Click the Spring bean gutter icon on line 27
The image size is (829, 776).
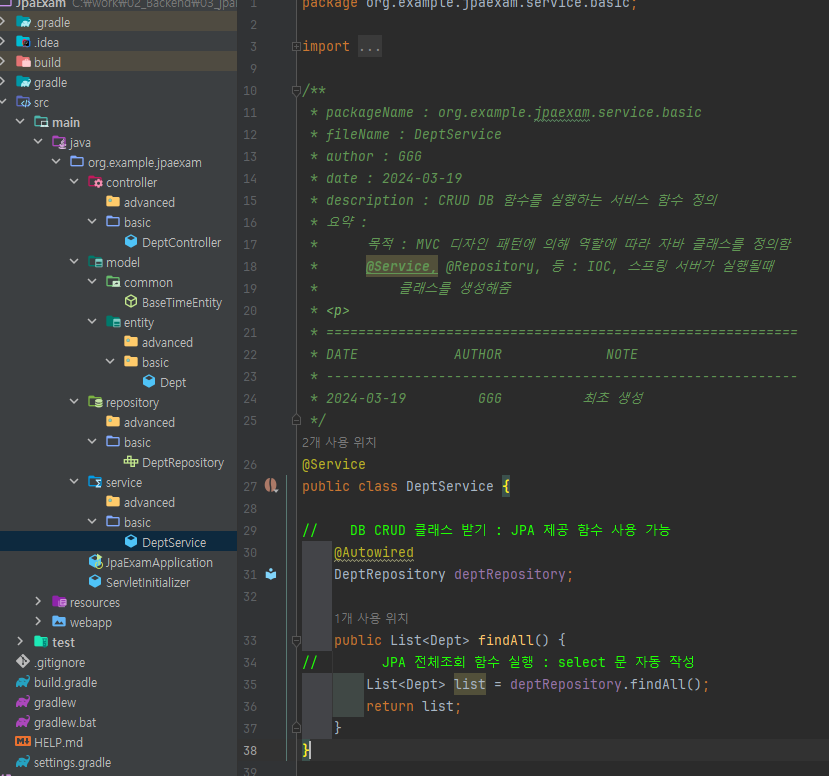click(271, 486)
